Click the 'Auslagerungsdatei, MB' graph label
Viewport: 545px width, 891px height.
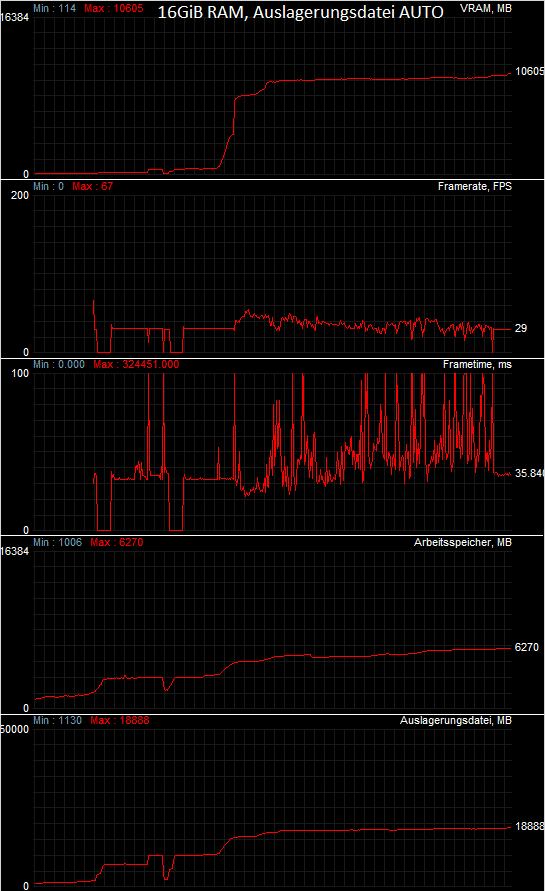click(x=456, y=721)
